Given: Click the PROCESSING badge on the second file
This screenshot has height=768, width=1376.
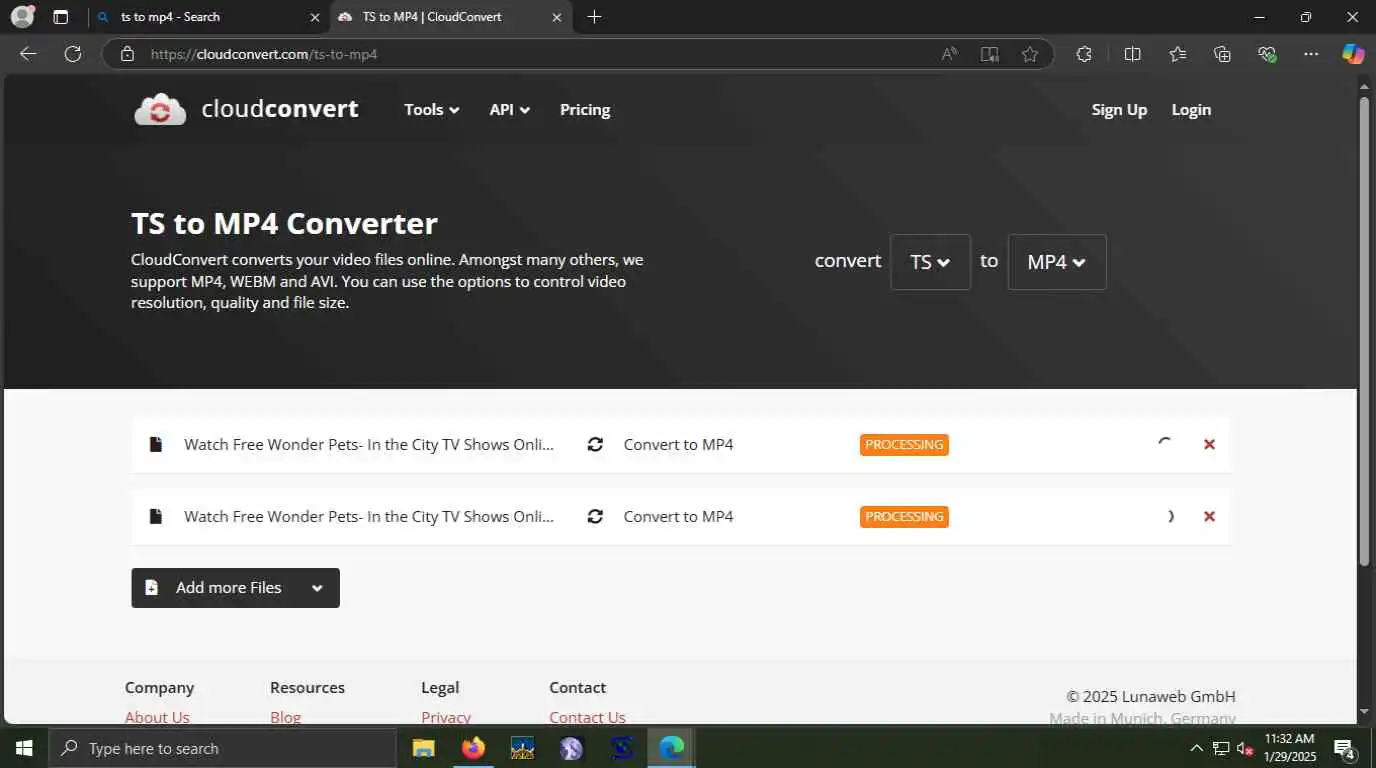Looking at the screenshot, I should point(904,517).
